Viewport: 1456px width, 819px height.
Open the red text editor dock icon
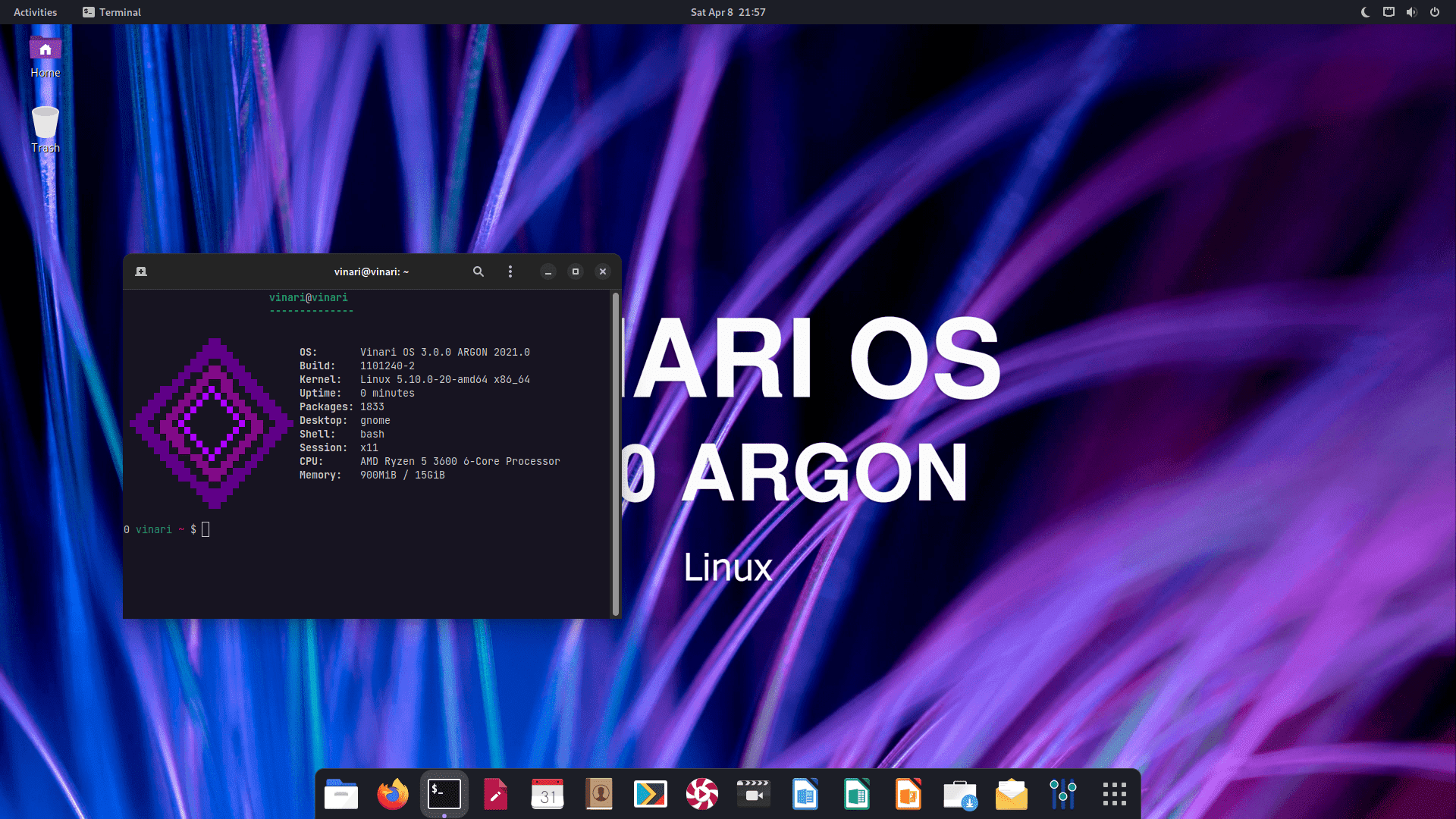click(x=496, y=794)
